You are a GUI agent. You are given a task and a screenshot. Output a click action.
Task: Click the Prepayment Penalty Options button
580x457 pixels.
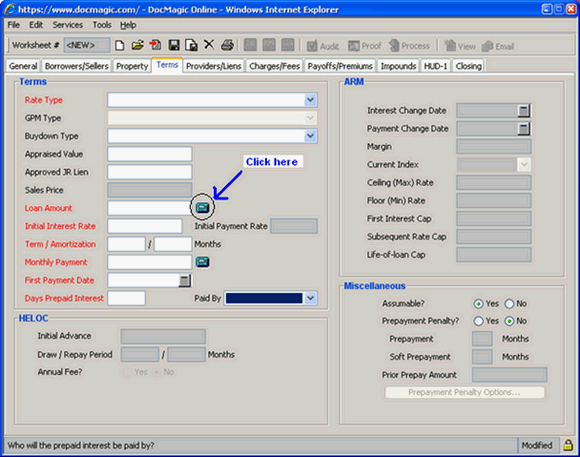point(465,392)
